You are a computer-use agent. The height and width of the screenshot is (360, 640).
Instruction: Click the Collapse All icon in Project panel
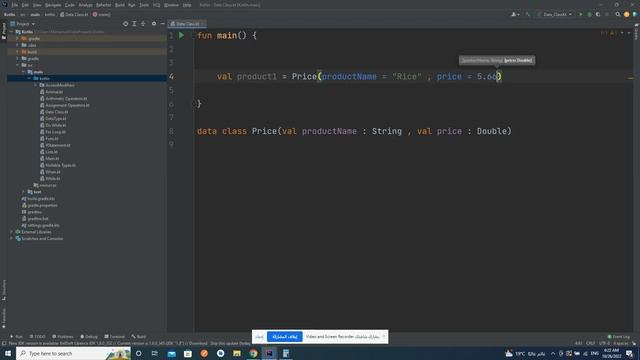coord(143,24)
